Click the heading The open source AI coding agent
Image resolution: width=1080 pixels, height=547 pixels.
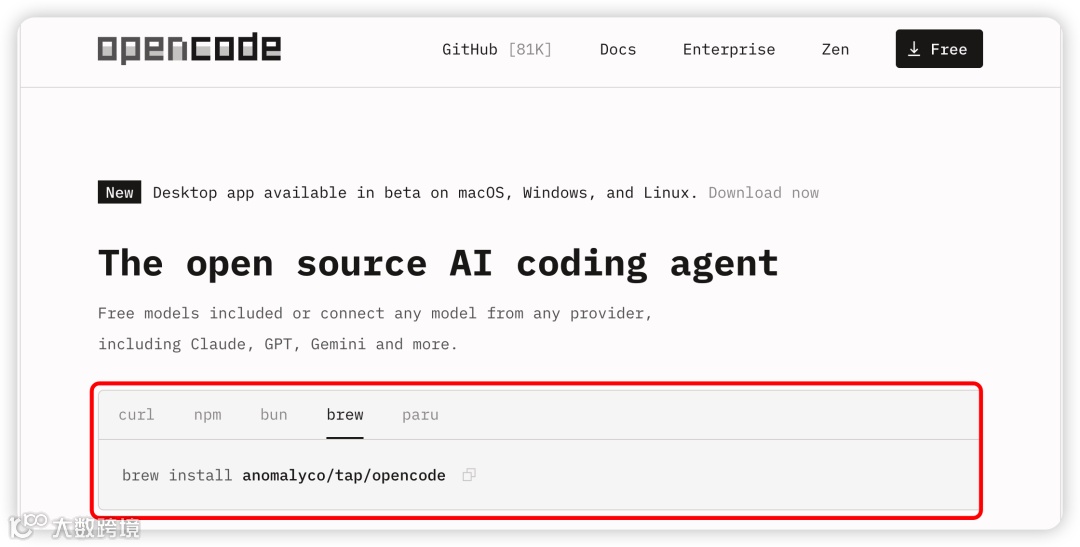point(438,263)
